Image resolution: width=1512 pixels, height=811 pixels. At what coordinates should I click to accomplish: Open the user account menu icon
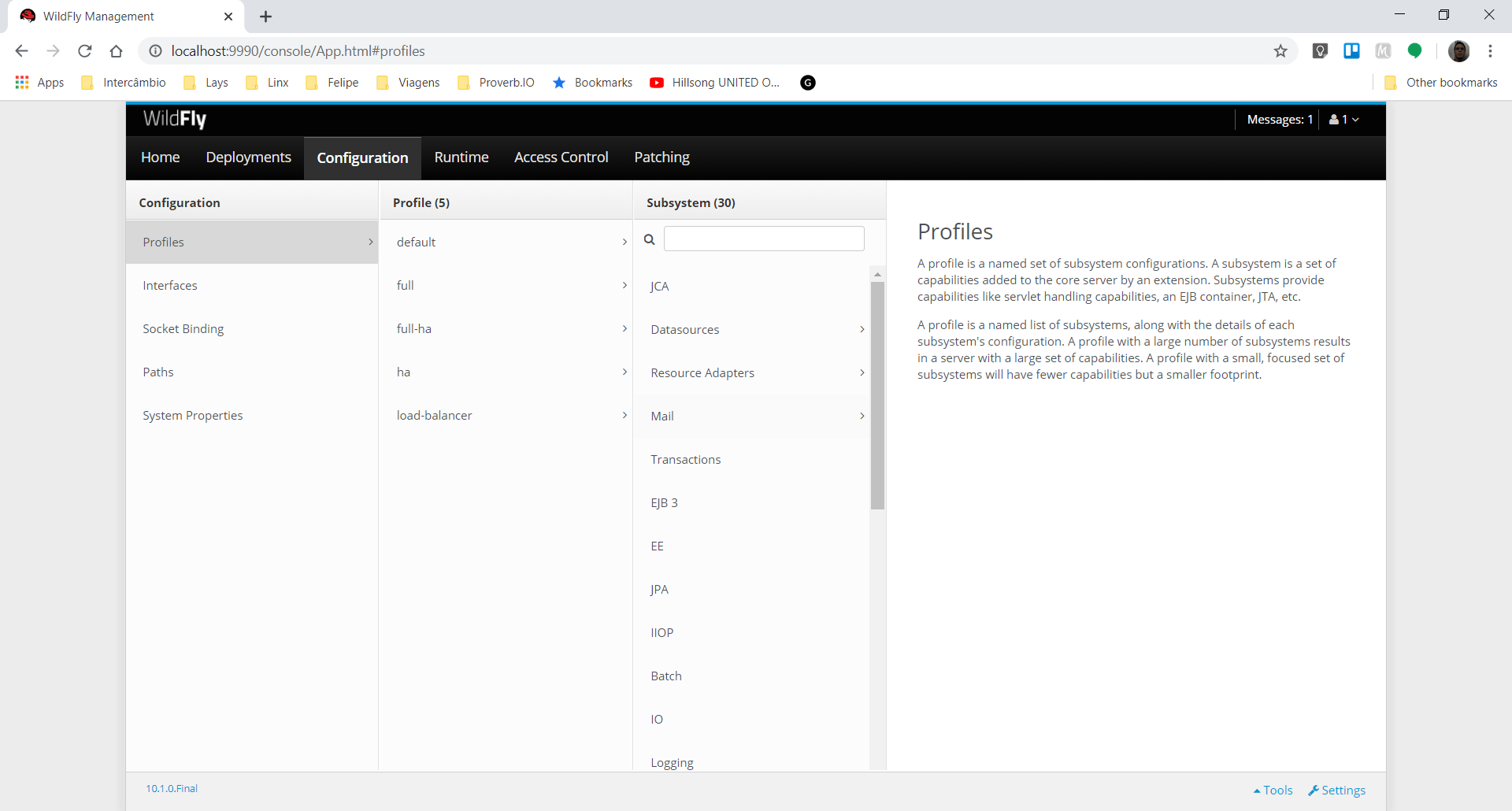[x=1343, y=120]
